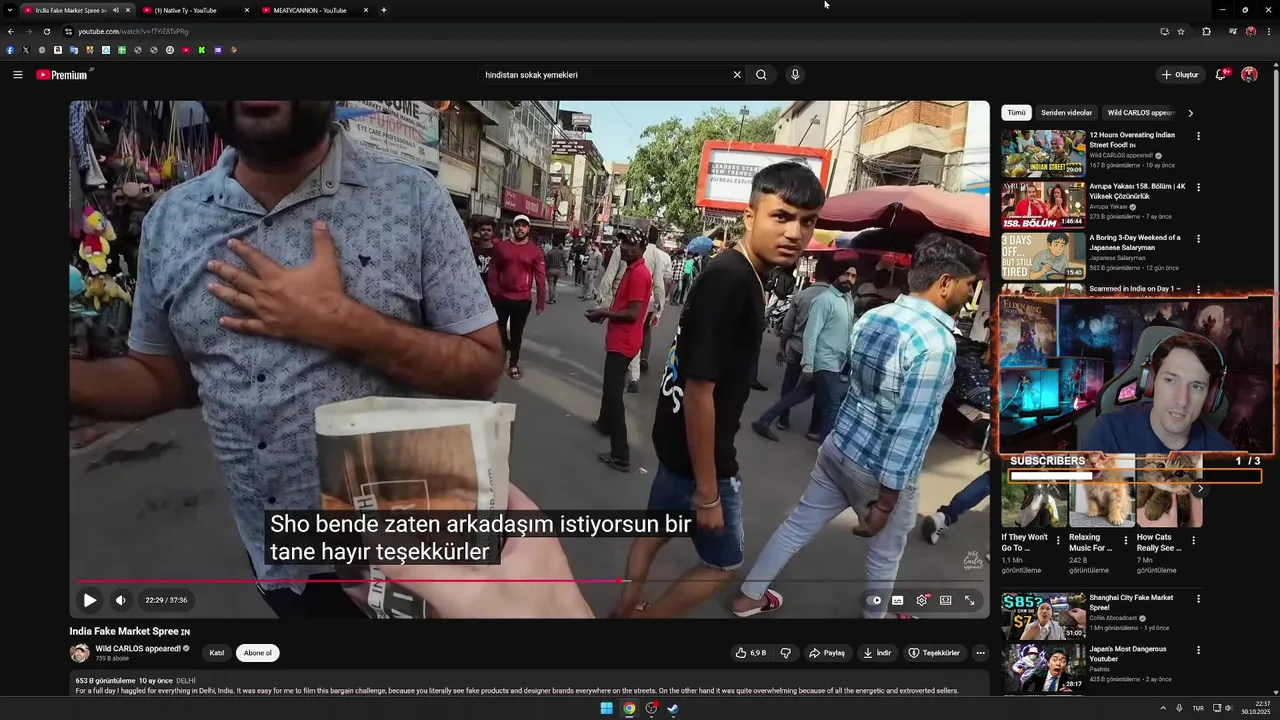This screenshot has height=720, width=1280.
Task: Open browser media controls icon
Action: [1232, 31]
